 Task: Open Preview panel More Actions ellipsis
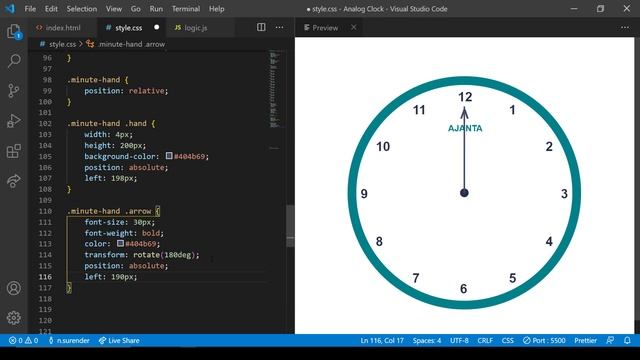(x=625, y=27)
